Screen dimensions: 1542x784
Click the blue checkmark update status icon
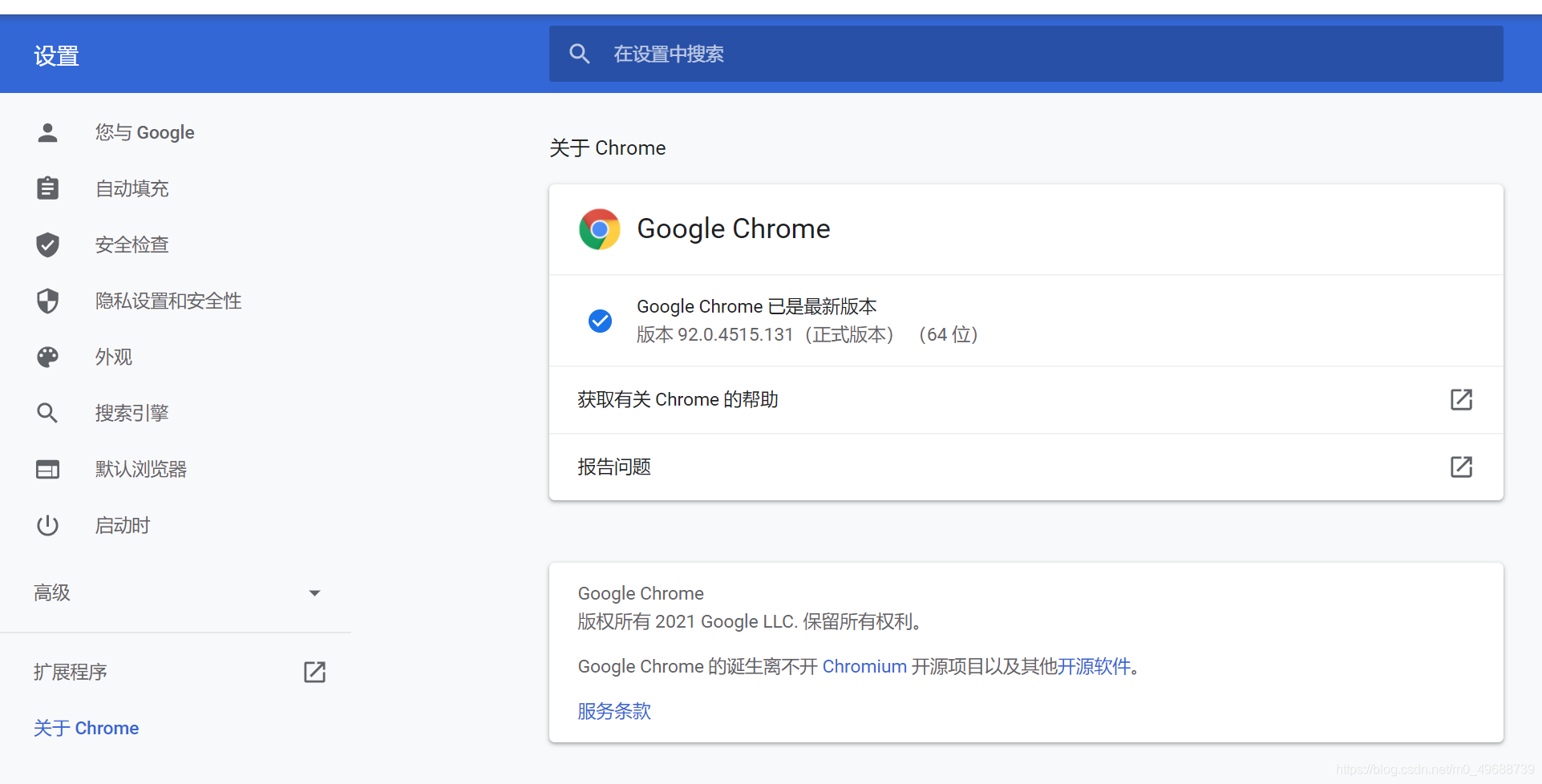coord(600,321)
